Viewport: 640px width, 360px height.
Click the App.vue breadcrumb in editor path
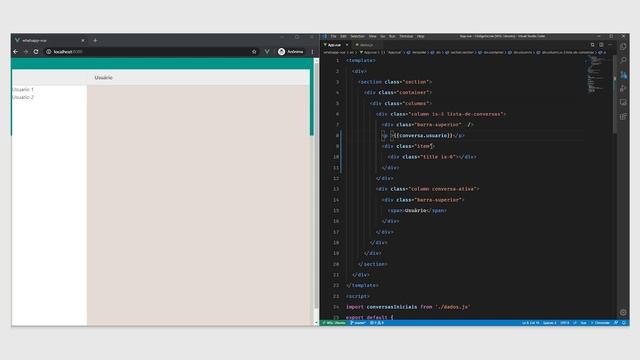(369, 52)
